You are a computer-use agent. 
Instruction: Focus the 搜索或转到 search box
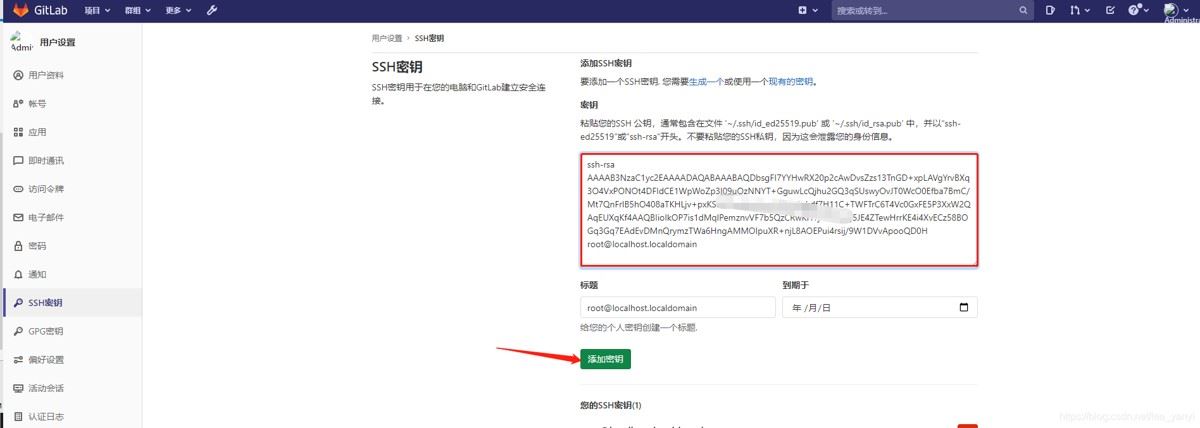[933, 10]
